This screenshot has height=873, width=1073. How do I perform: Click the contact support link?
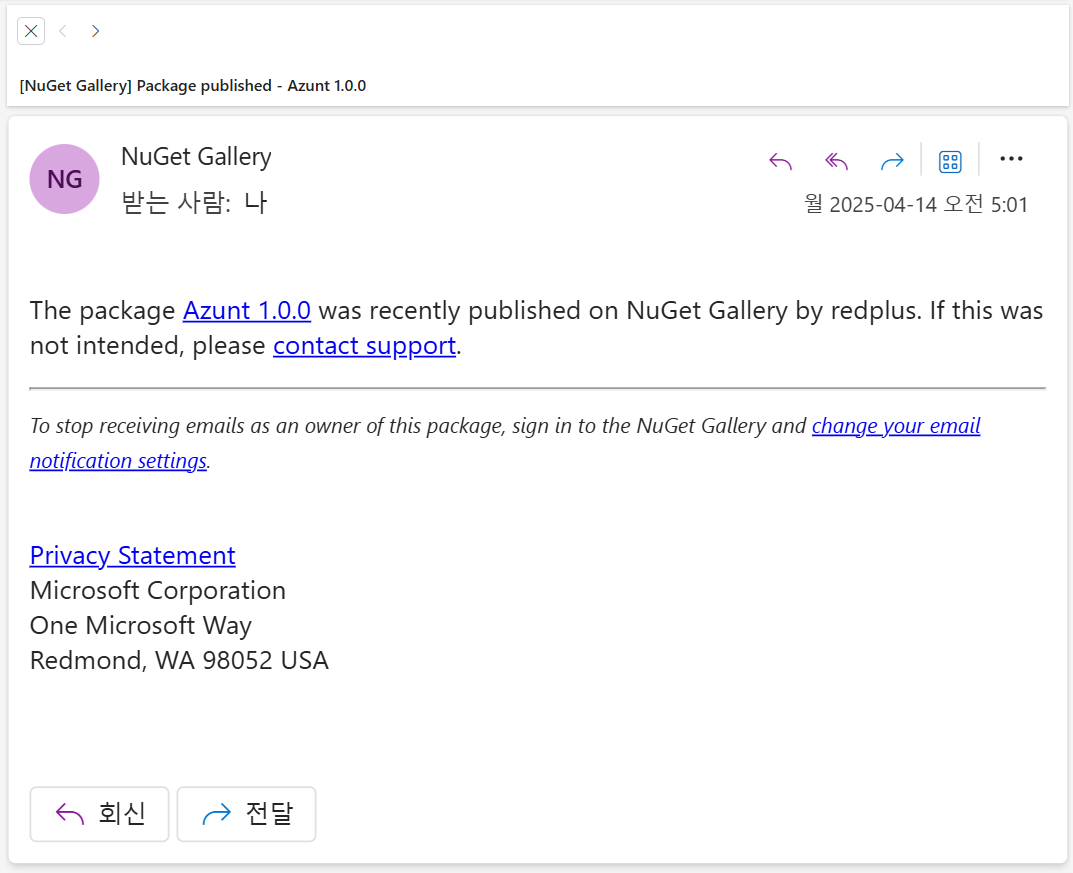click(364, 346)
